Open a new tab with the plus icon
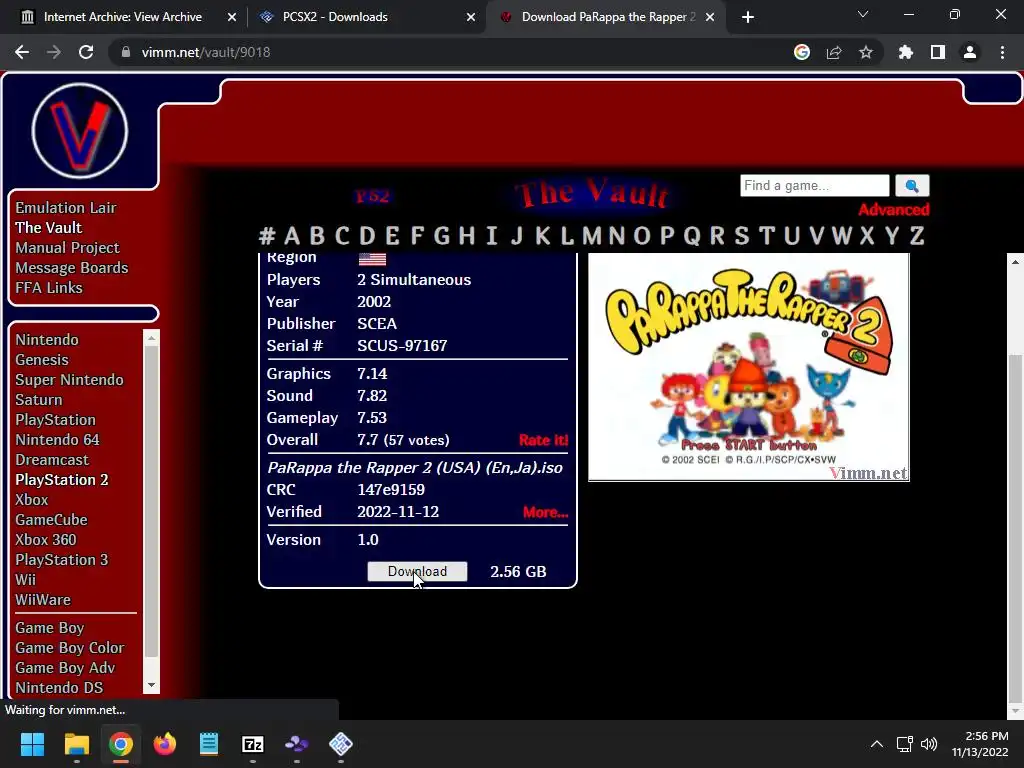This screenshot has width=1024, height=768. point(748,17)
